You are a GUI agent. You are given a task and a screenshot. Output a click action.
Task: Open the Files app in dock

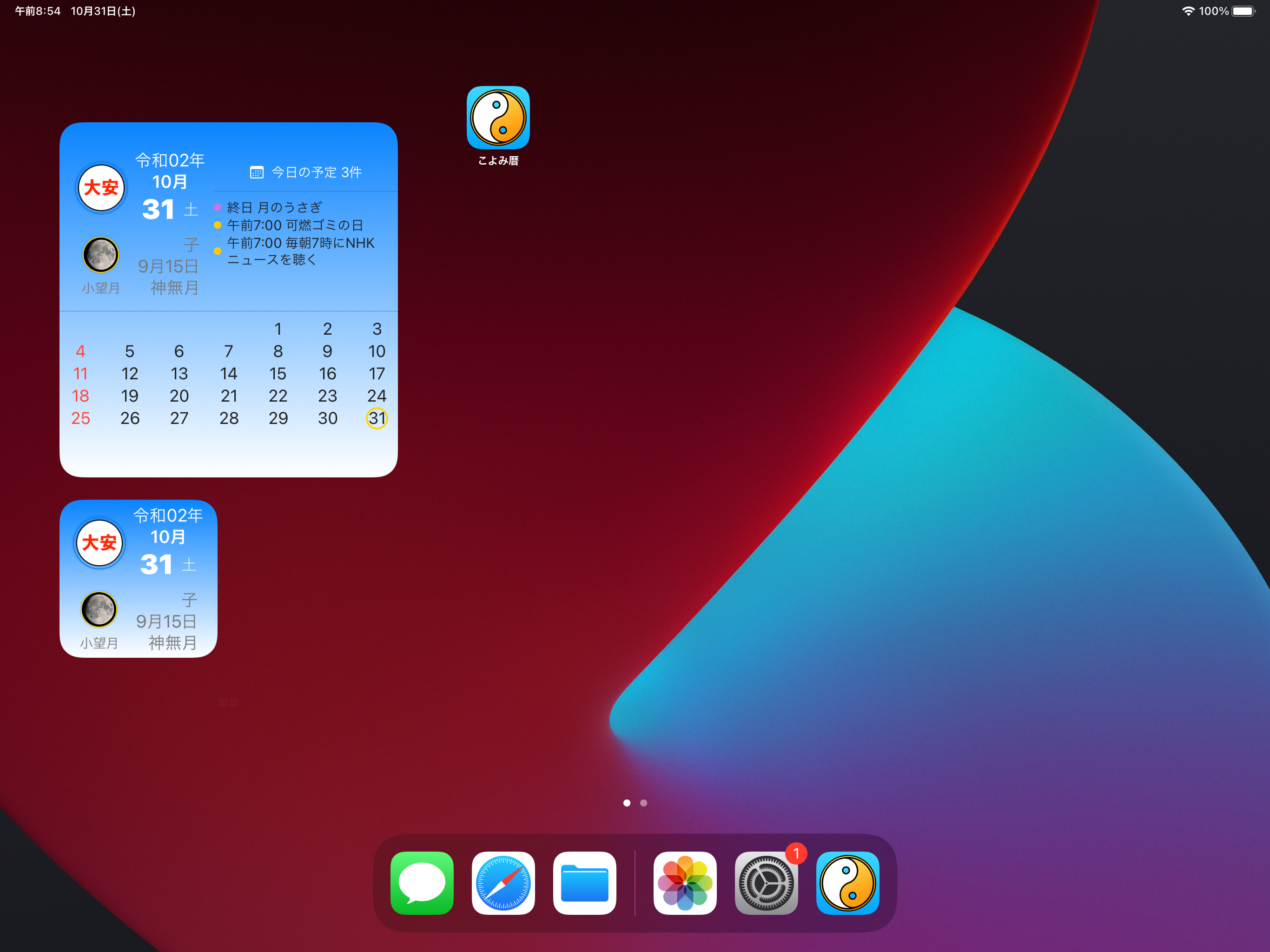(584, 883)
